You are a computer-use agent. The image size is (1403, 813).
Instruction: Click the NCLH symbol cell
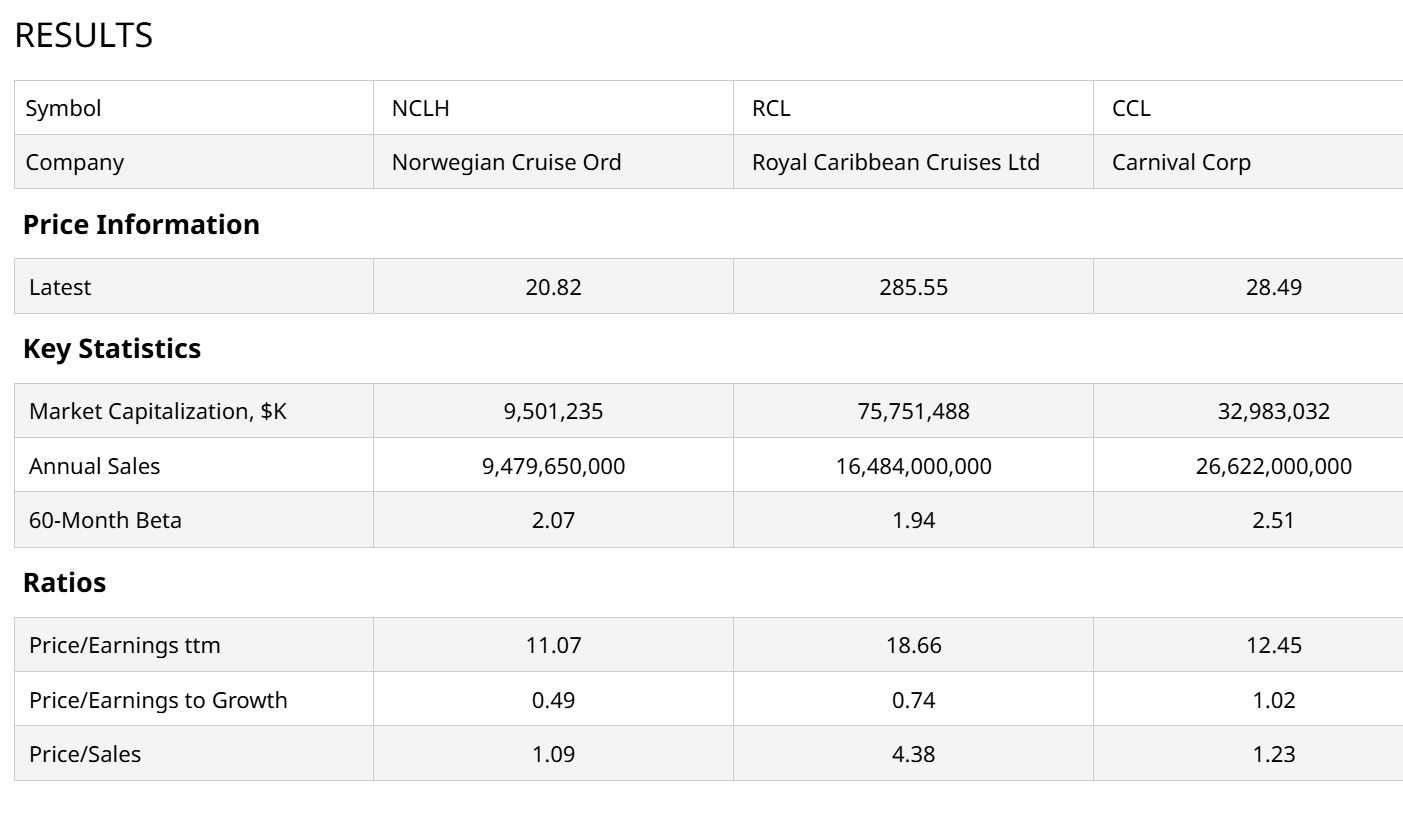(x=421, y=108)
